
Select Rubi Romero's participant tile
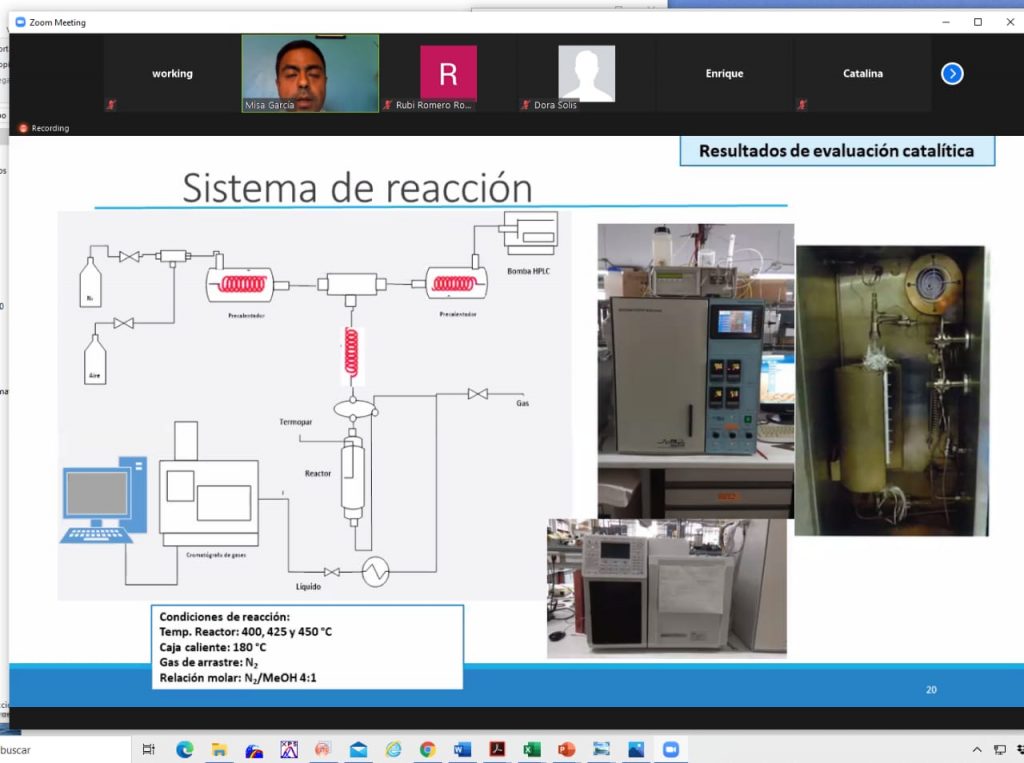tap(448, 73)
